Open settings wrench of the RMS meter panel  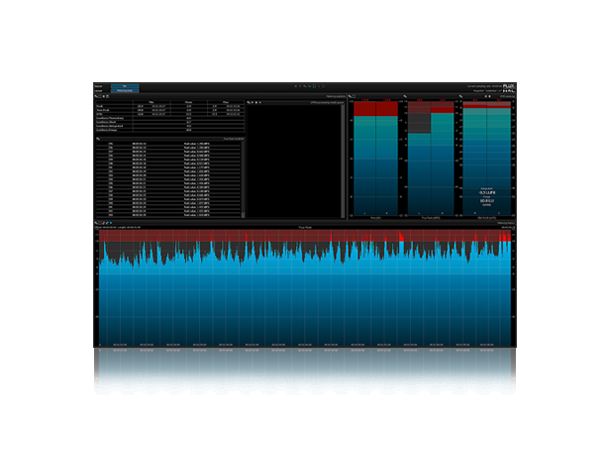point(461,96)
